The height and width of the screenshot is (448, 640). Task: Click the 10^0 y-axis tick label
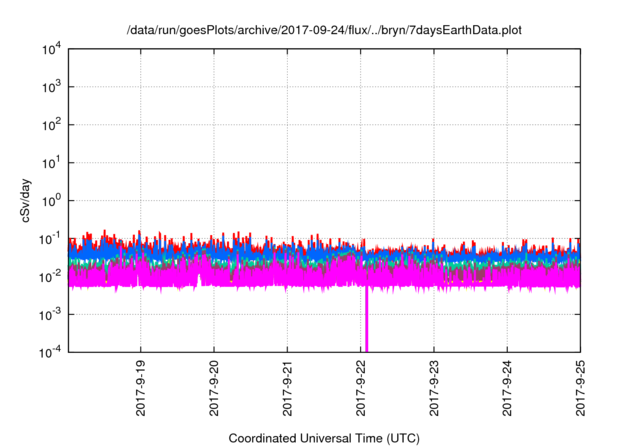click(51, 201)
